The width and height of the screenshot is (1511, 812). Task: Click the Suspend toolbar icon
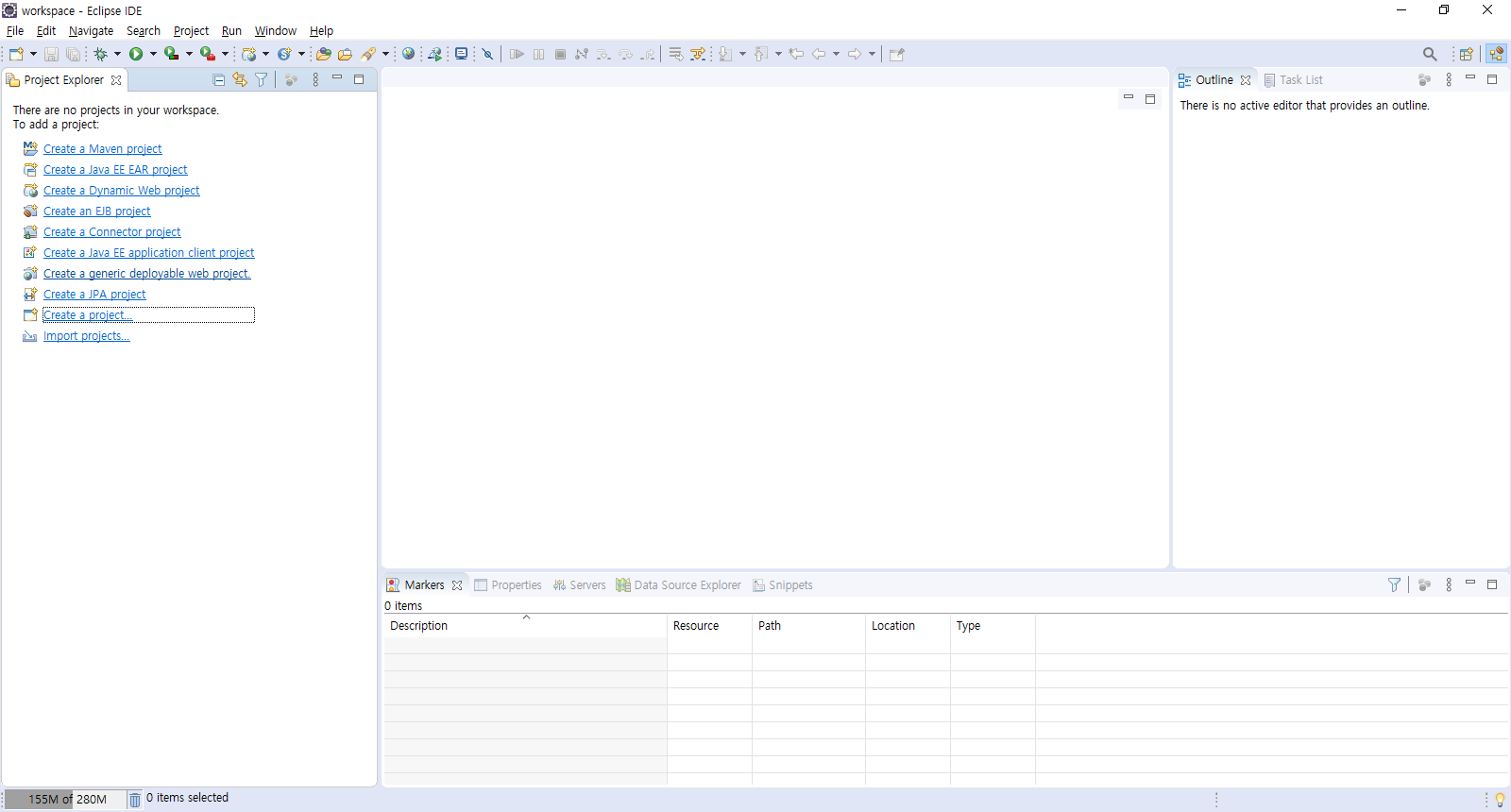(538, 55)
